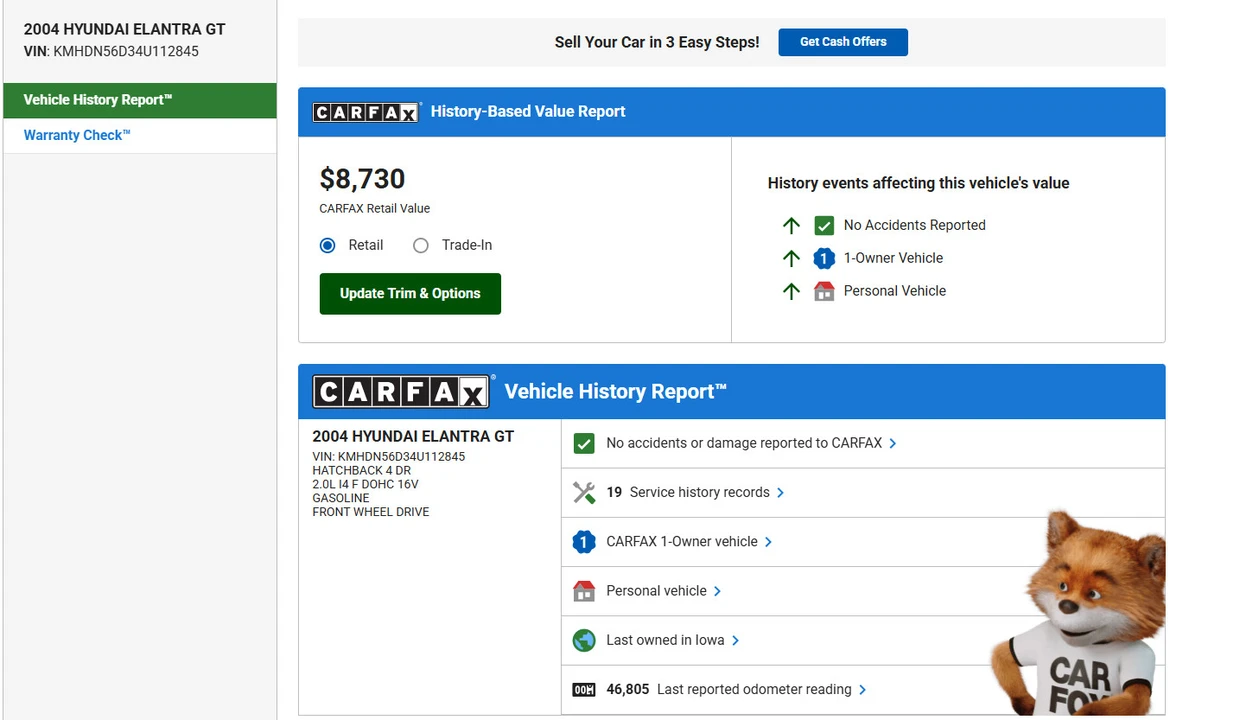The width and height of the screenshot is (1240, 720).
Task: Click the 1-Owner Vehicle value event text
Action: point(893,258)
